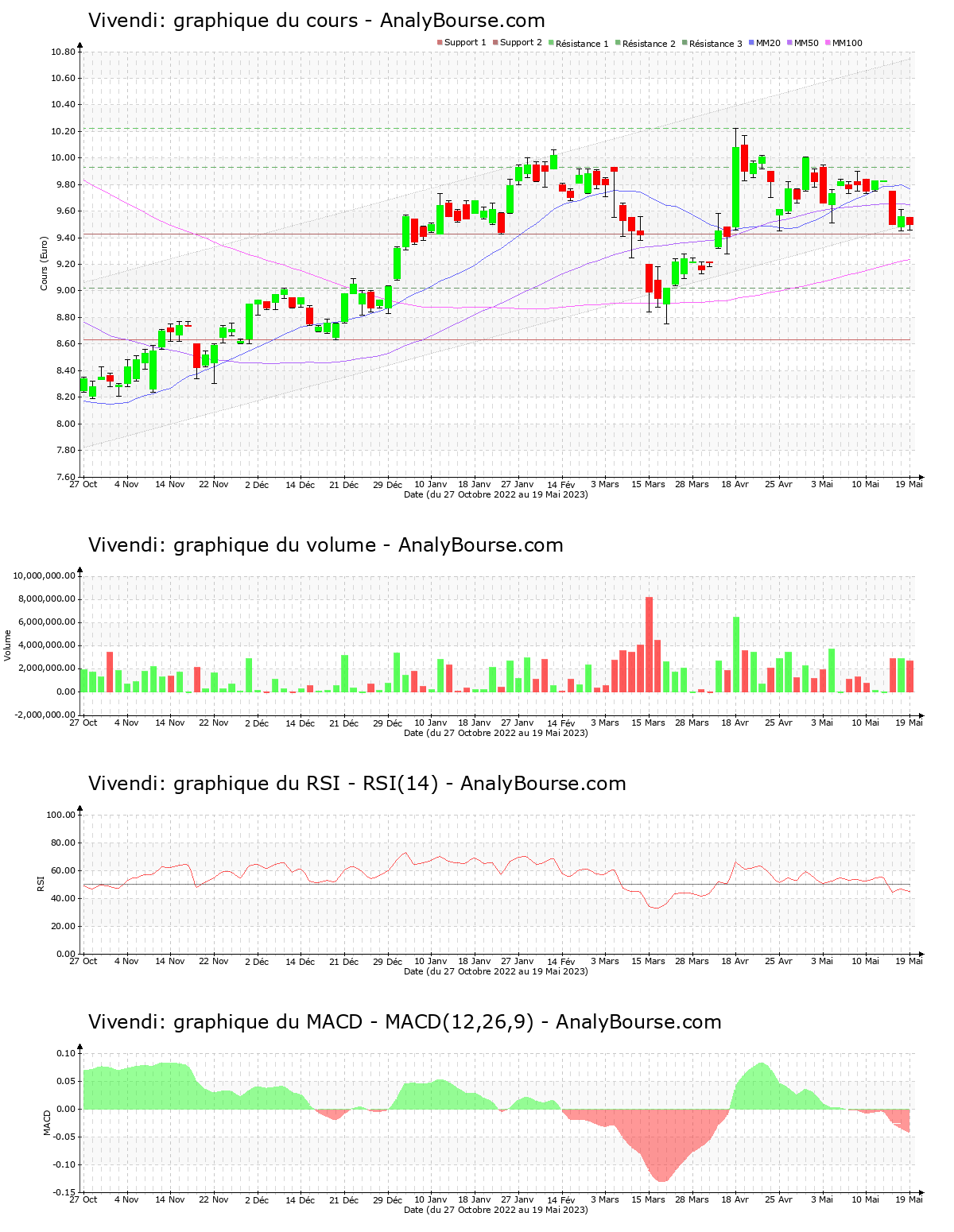Click -2,000,000.00 on the volume axis
The width and height of the screenshot is (954, 1232).
pyautogui.click(x=45, y=715)
